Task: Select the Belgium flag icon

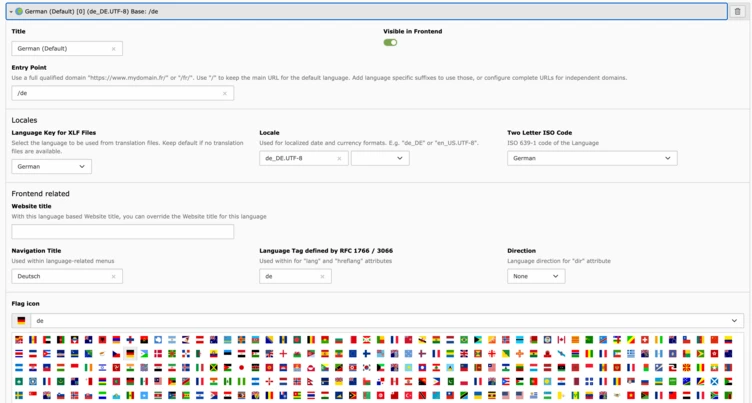Action: (311, 340)
